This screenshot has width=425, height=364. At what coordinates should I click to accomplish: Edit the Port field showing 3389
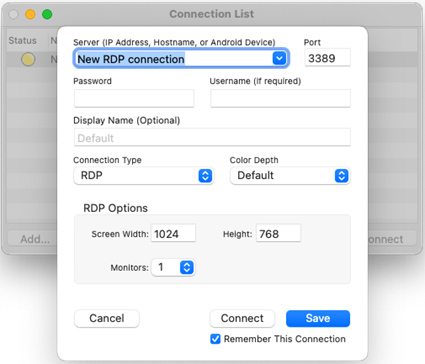point(327,58)
